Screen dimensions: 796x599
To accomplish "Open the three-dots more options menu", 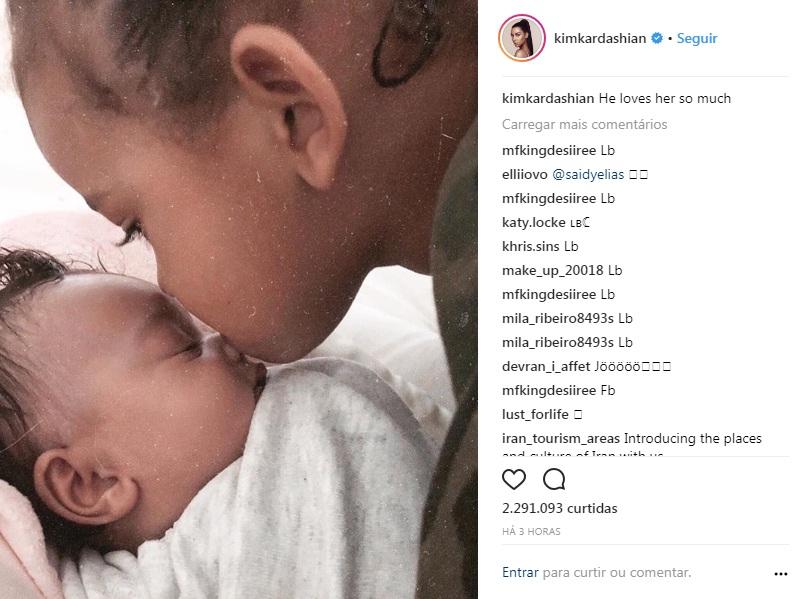I will pyautogui.click(x=780, y=574).
